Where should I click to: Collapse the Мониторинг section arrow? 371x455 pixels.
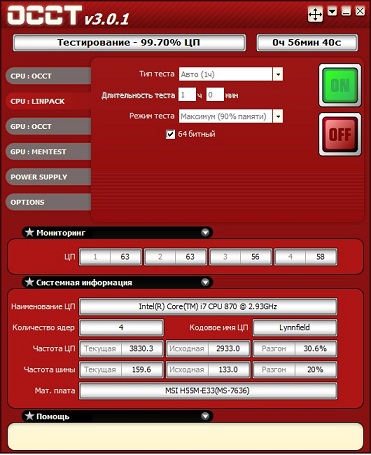[205, 232]
